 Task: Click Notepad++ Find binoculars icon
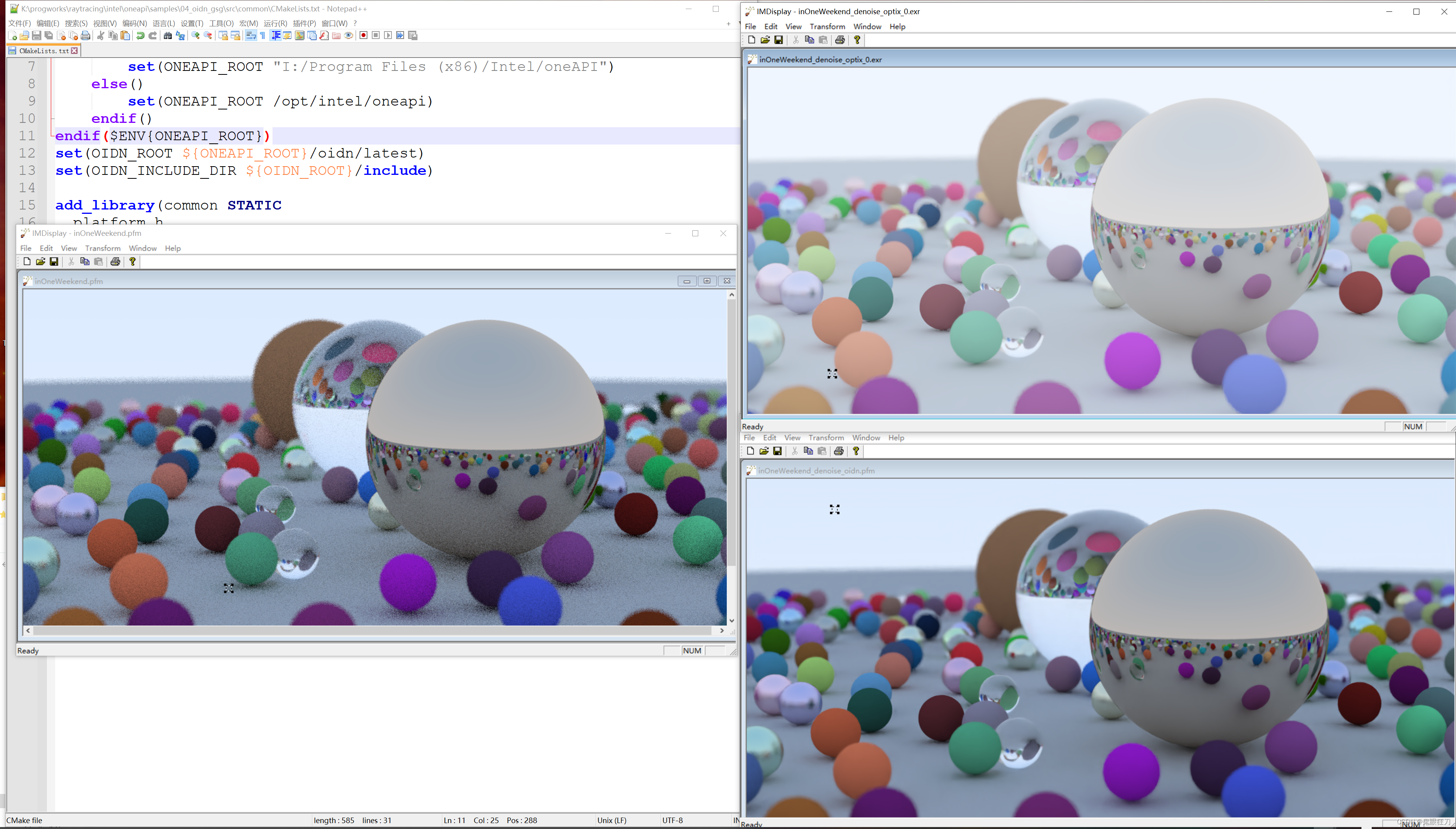point(167,36)
